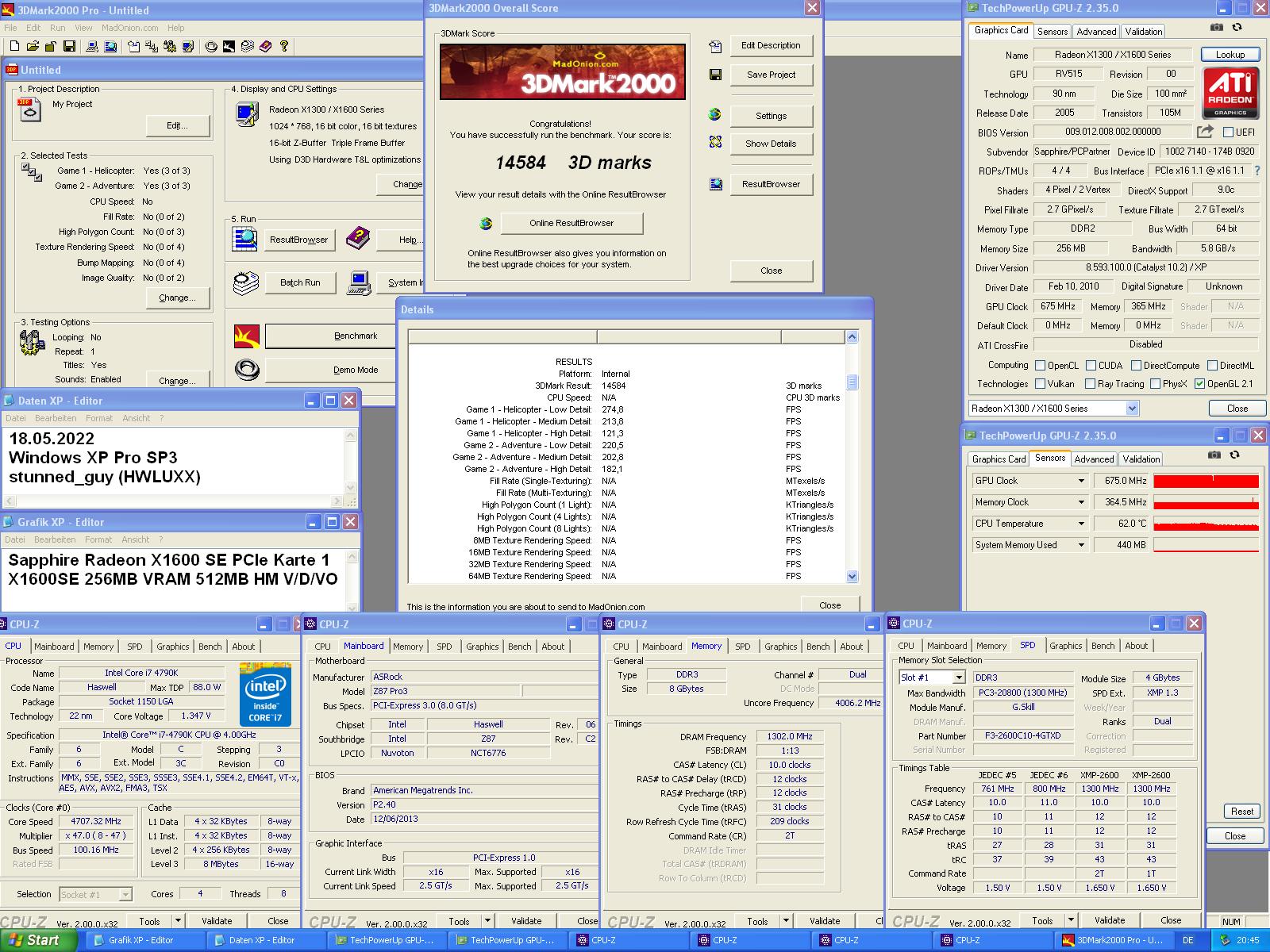
Task: Click the camera icon in GPU-Z Sensors window
Action: [1214, 455]
